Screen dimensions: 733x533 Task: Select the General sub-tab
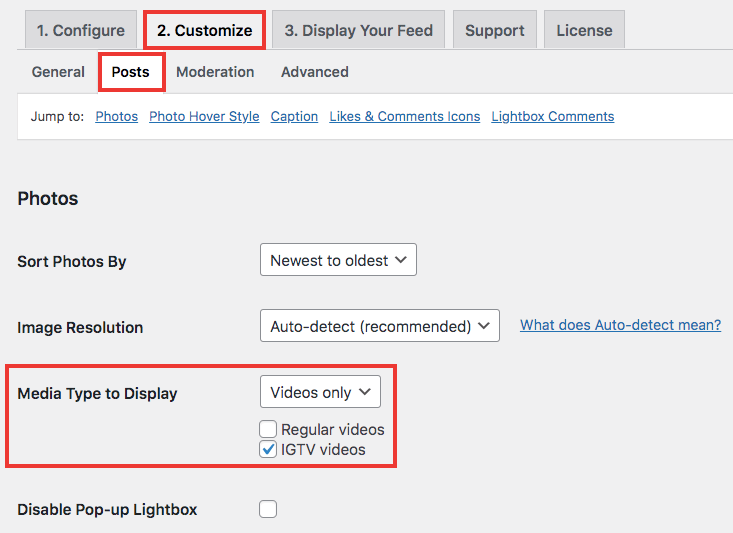58,72
